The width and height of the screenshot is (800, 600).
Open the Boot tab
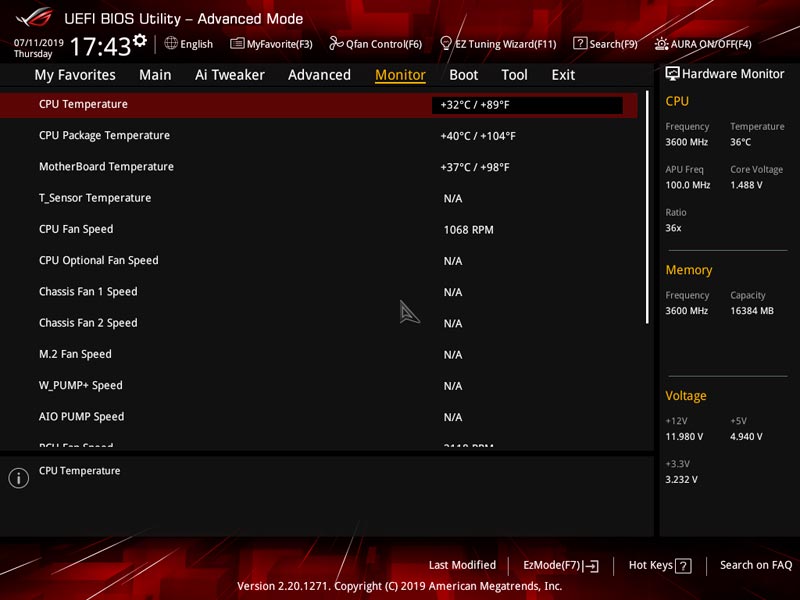(463, 75)
